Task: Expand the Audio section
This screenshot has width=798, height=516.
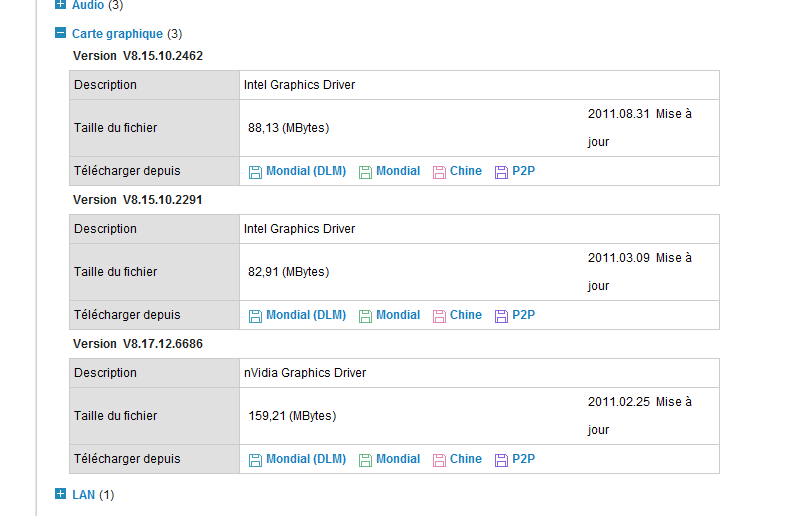Action: coord(61,5)
